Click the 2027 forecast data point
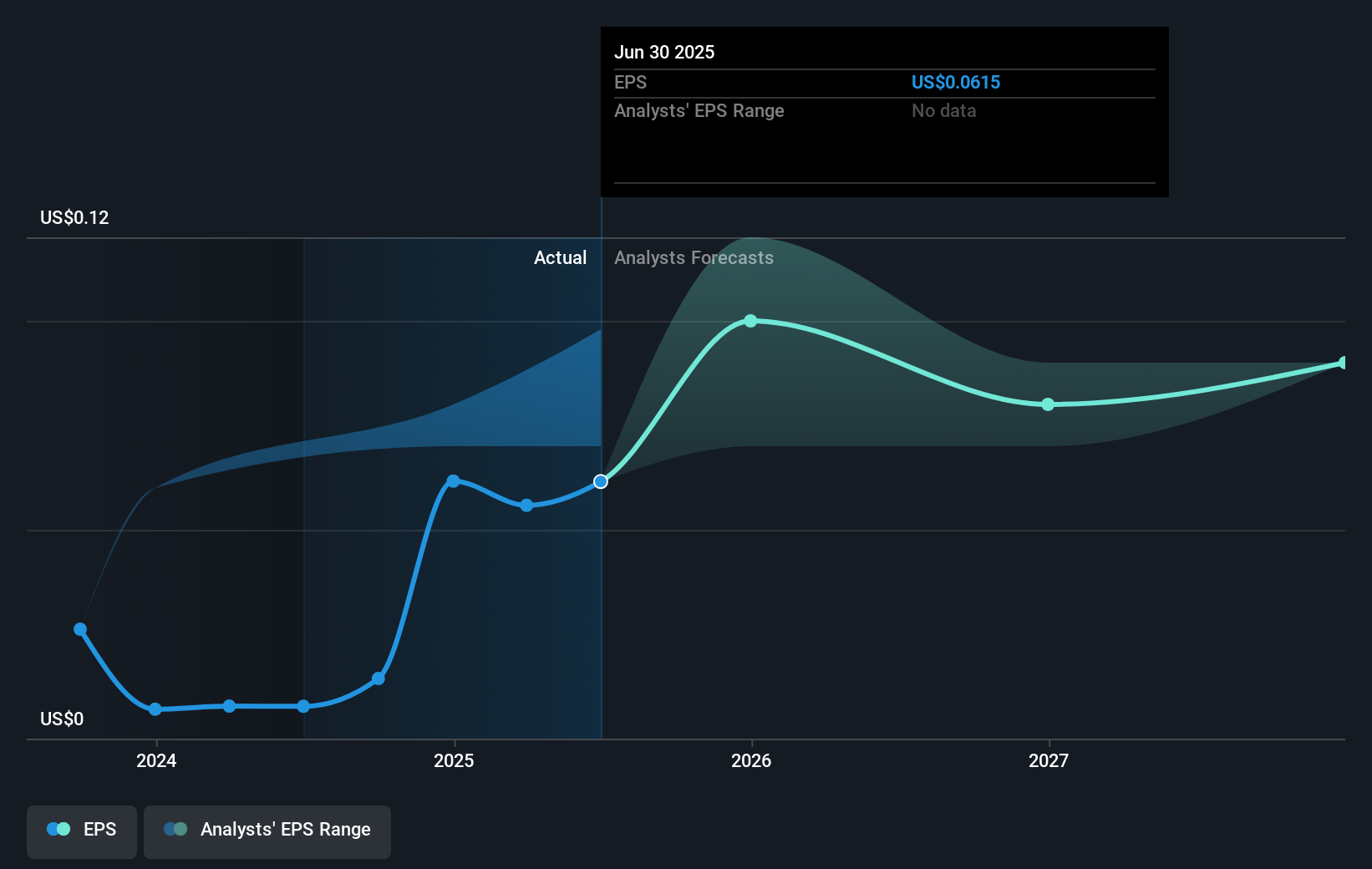This screenshot has width=1372, height=869. [1048, 404]
